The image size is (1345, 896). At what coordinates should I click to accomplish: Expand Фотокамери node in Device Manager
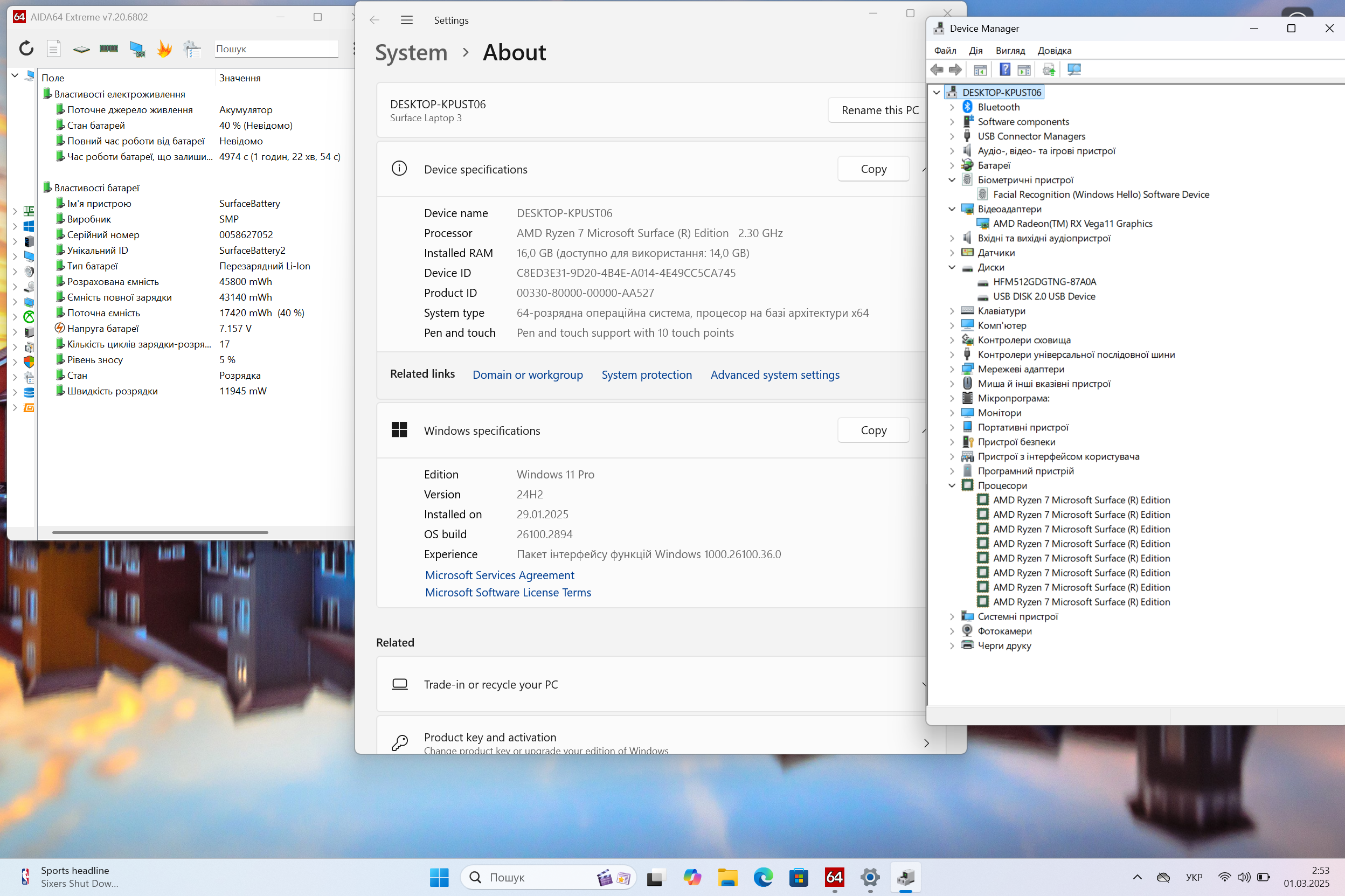click(952, 631)
